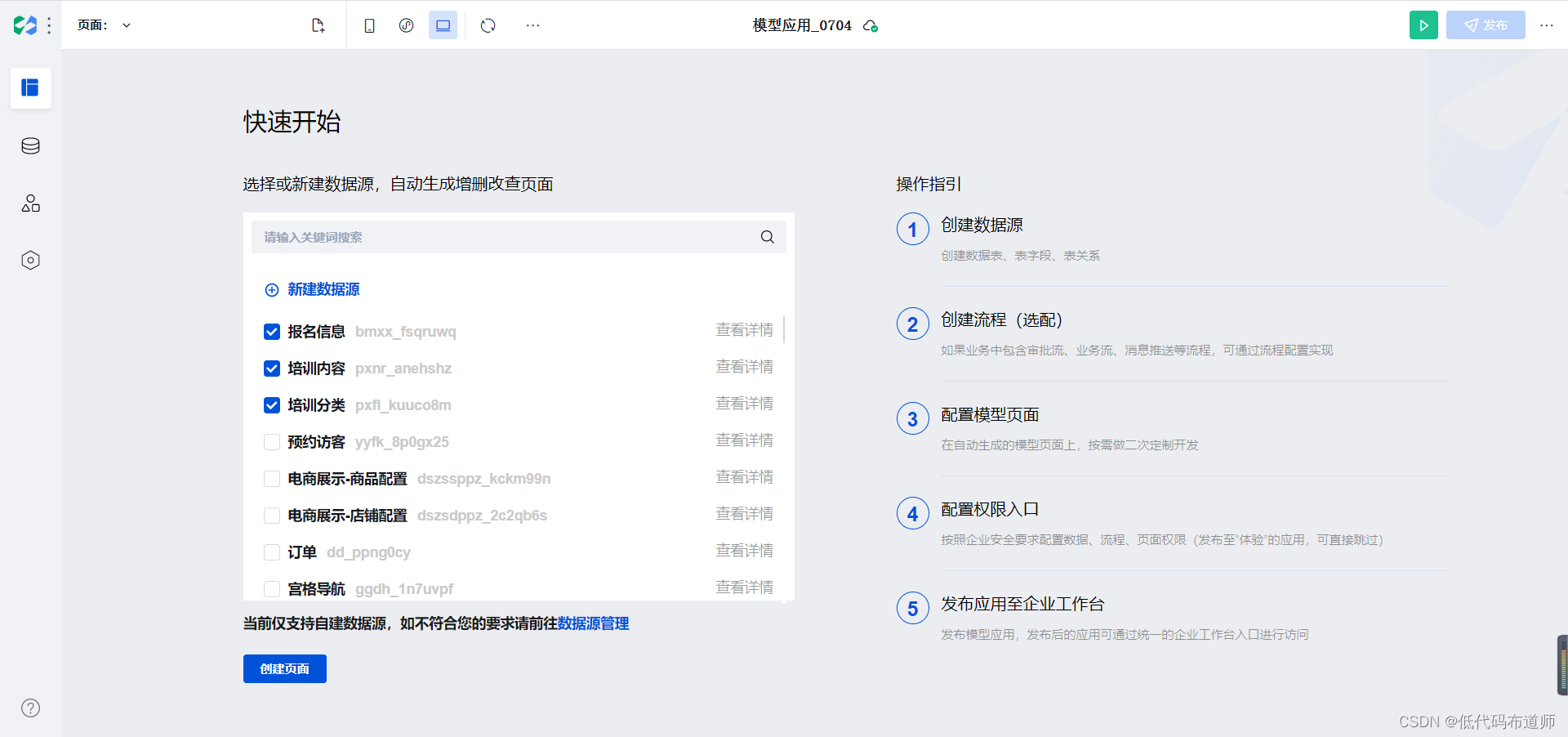Switch to mobile phone preview
1568x737 pixels.
369,25
